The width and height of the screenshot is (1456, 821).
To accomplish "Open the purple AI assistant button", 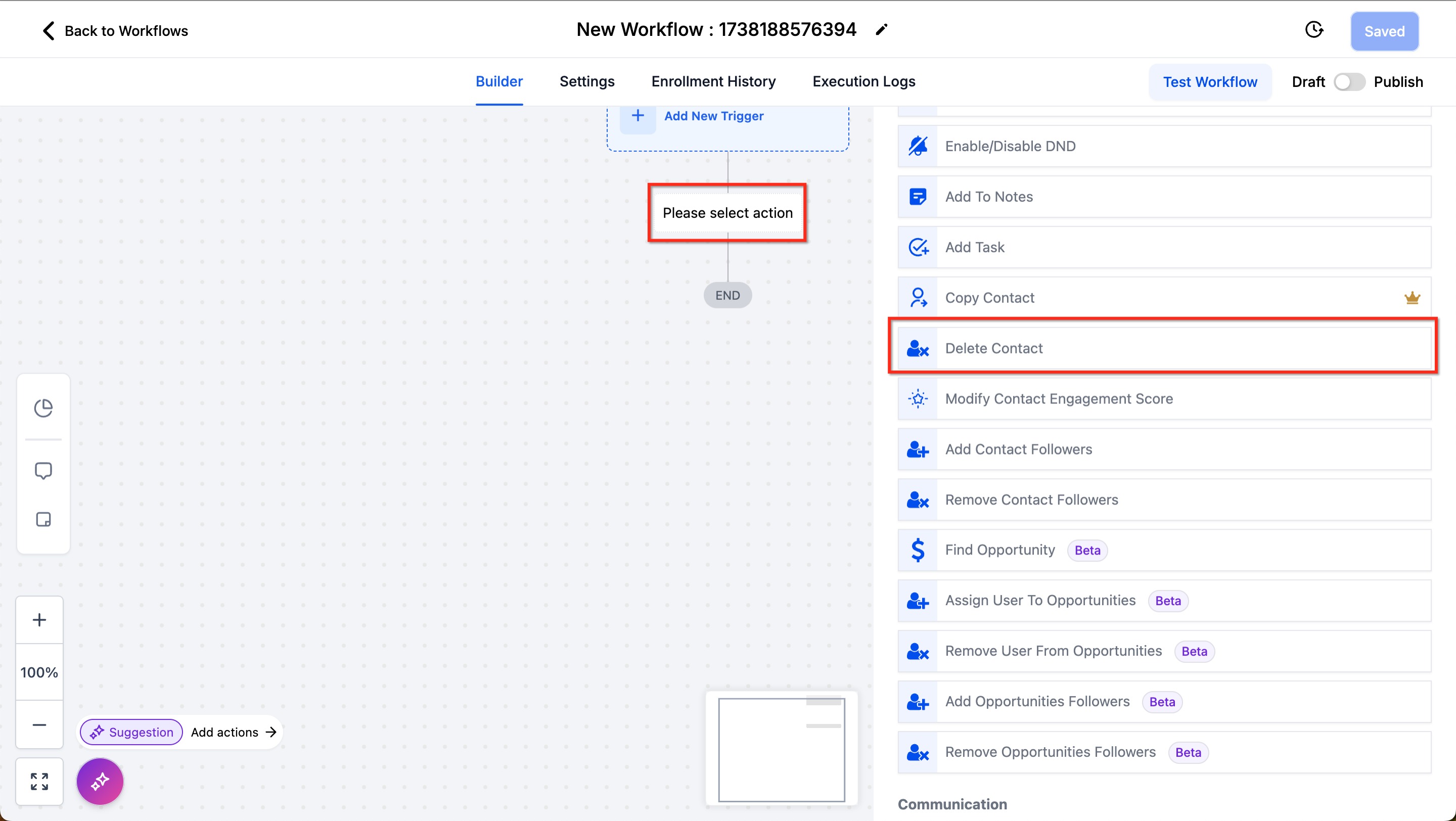I will tap(100, 782).
